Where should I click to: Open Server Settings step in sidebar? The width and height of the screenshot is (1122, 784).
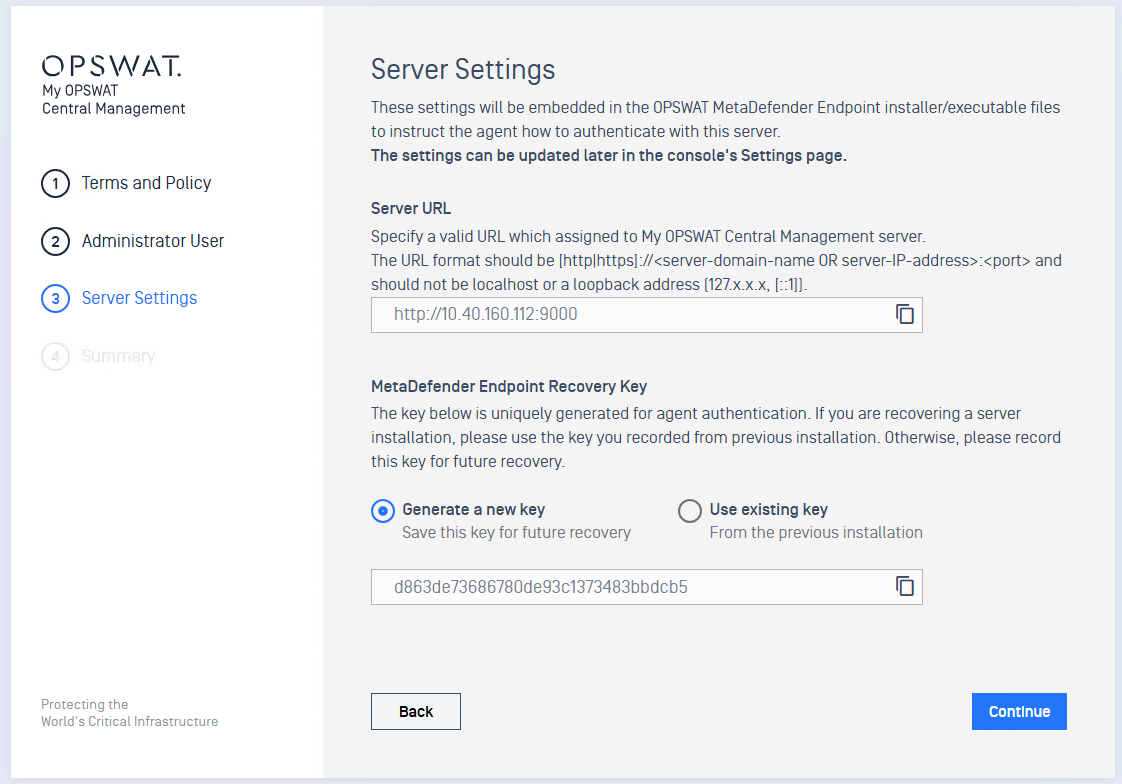coord(139,298)
